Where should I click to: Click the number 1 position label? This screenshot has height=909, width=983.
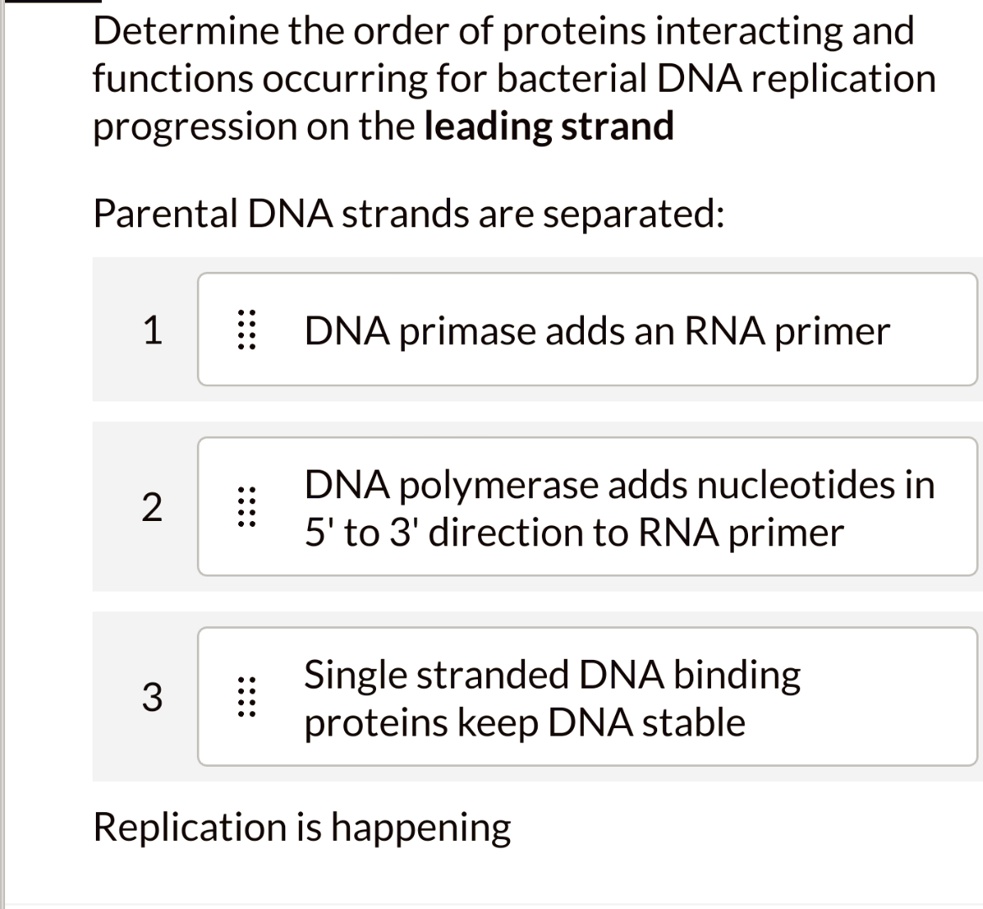pos(152,330)
